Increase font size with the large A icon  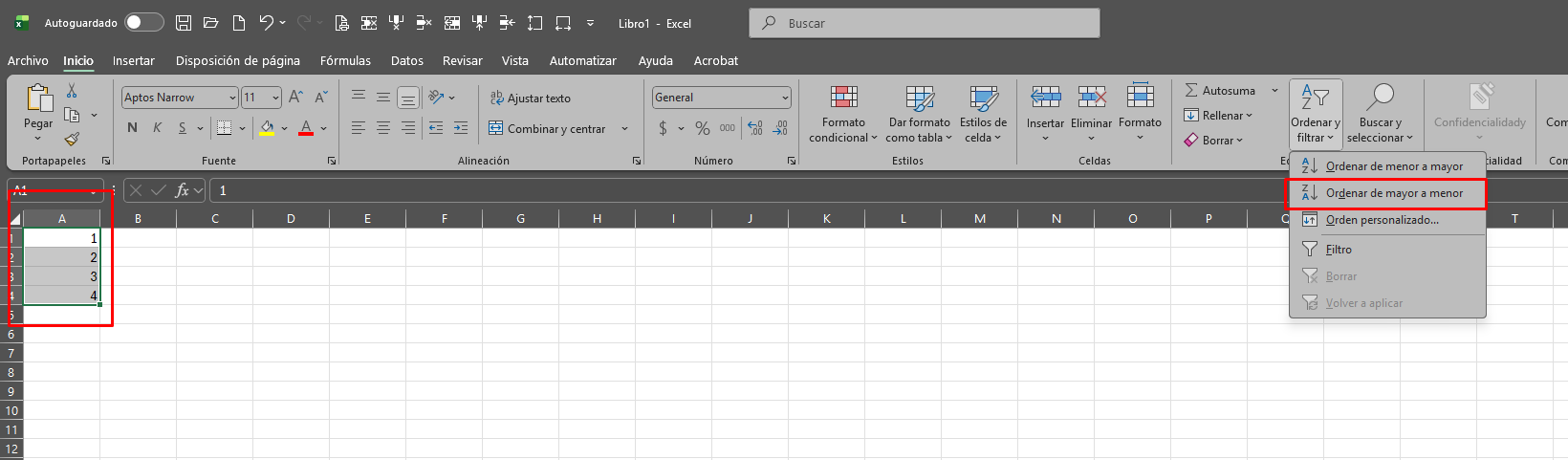click(295, 98)
